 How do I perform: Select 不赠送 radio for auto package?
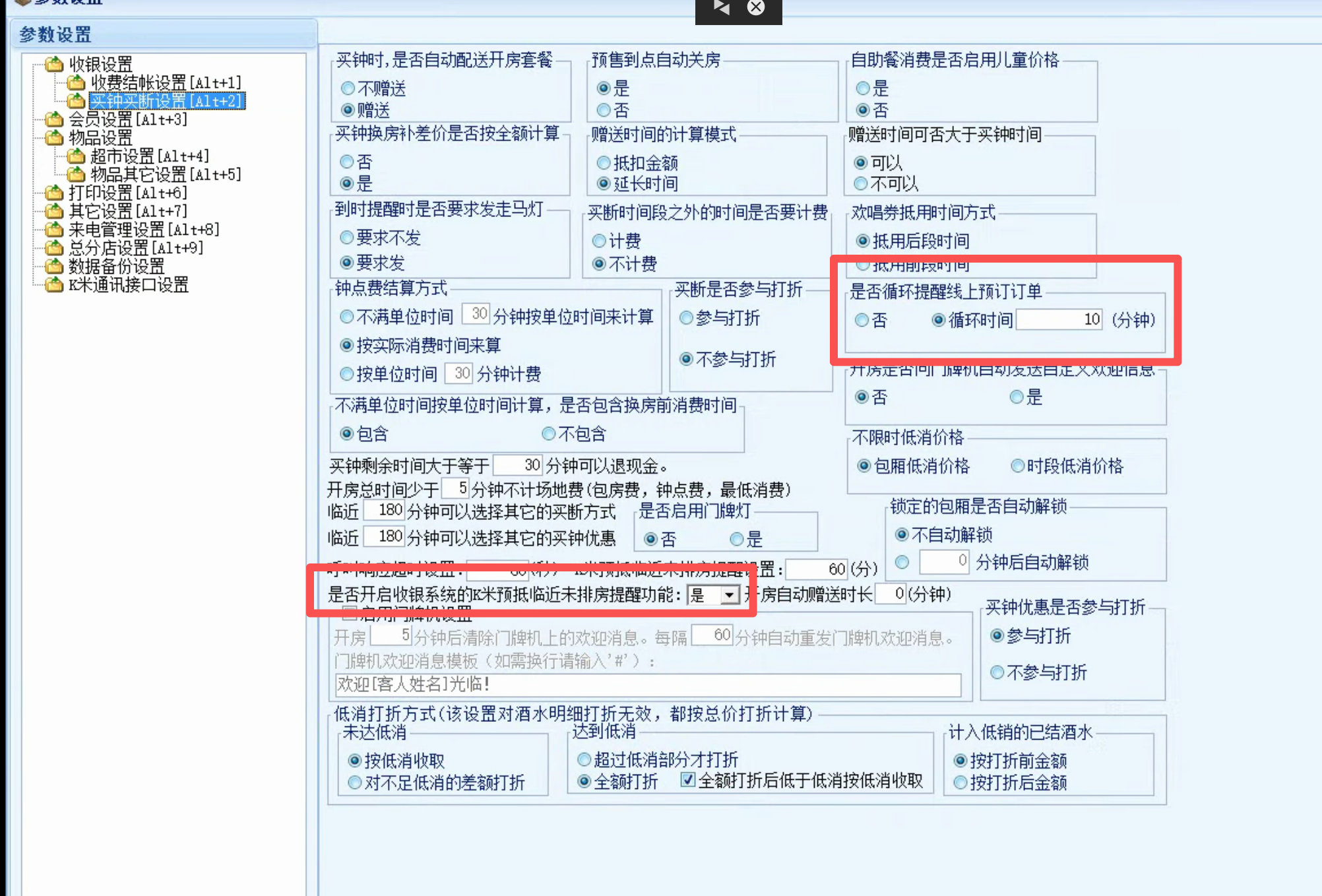click(348, 88)
